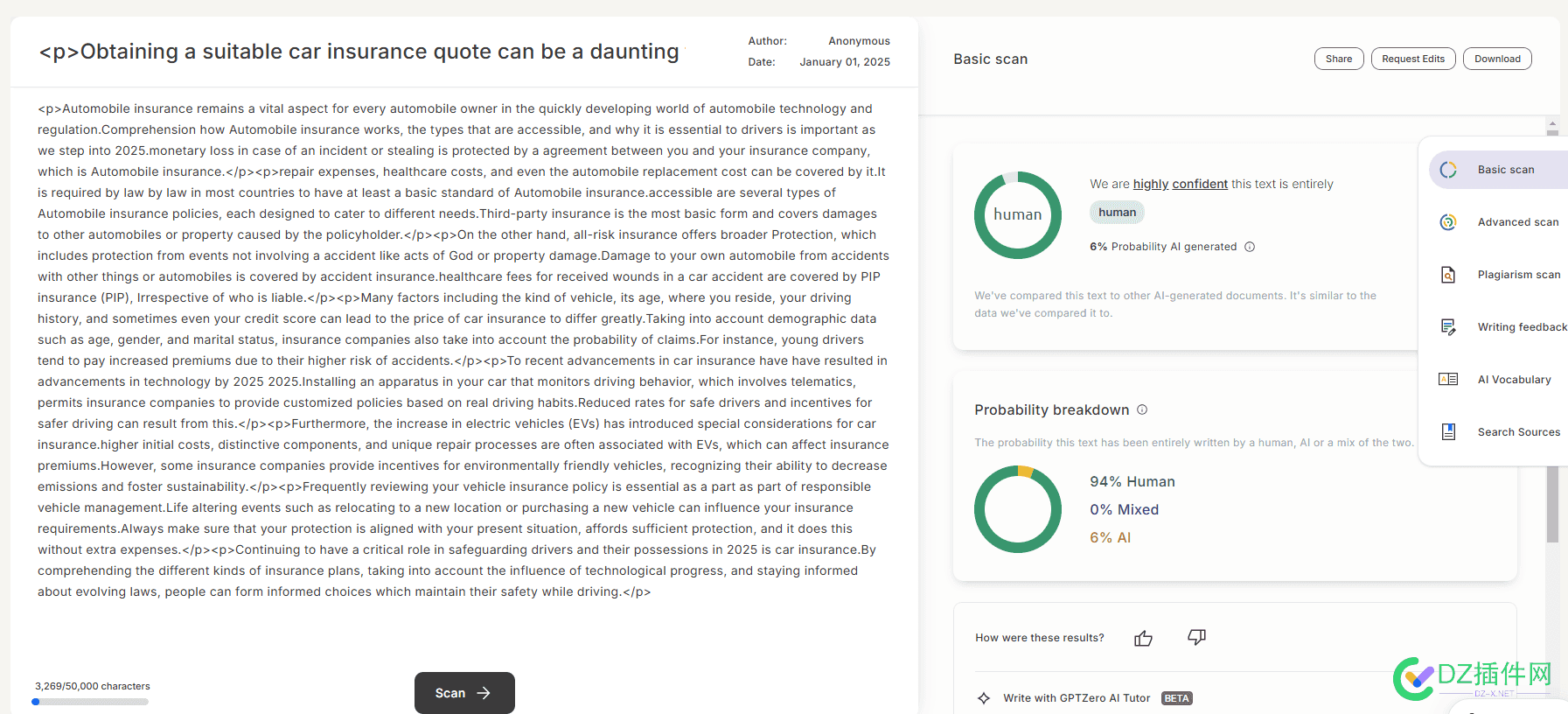Select the Writing feedback menu item
Viewport: 1568px width, 714px height.
(x=1498, y=327)
